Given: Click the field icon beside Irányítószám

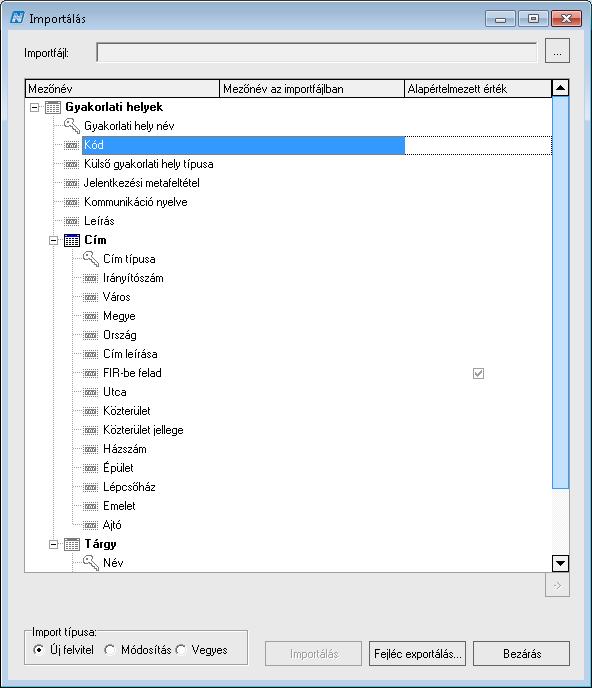Looking at the screenshot, I should 90,278.
